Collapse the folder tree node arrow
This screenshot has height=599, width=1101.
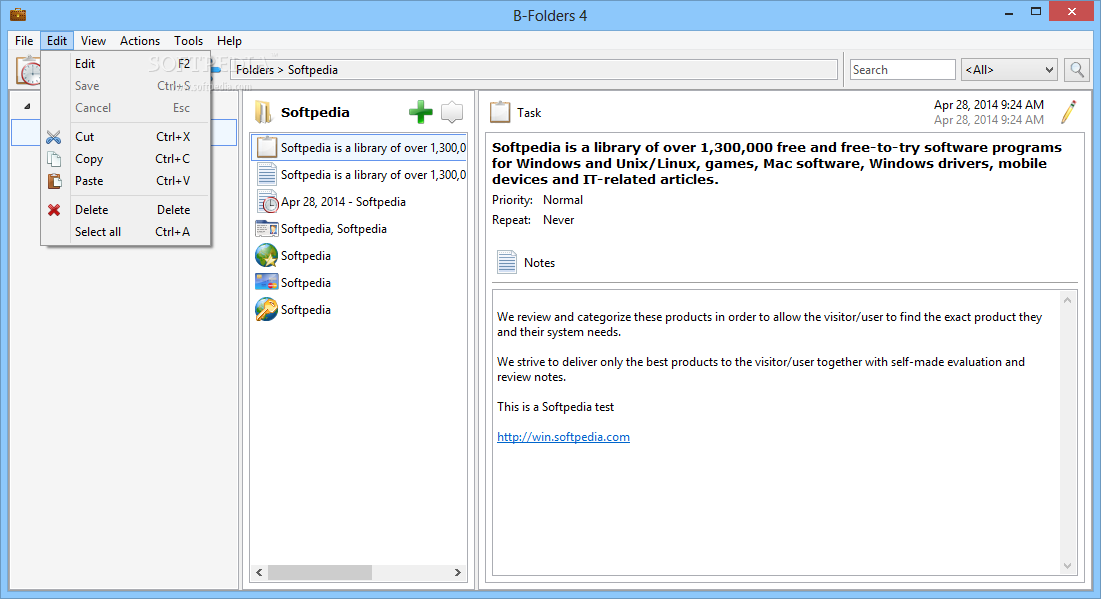click(x=27, y=106)
